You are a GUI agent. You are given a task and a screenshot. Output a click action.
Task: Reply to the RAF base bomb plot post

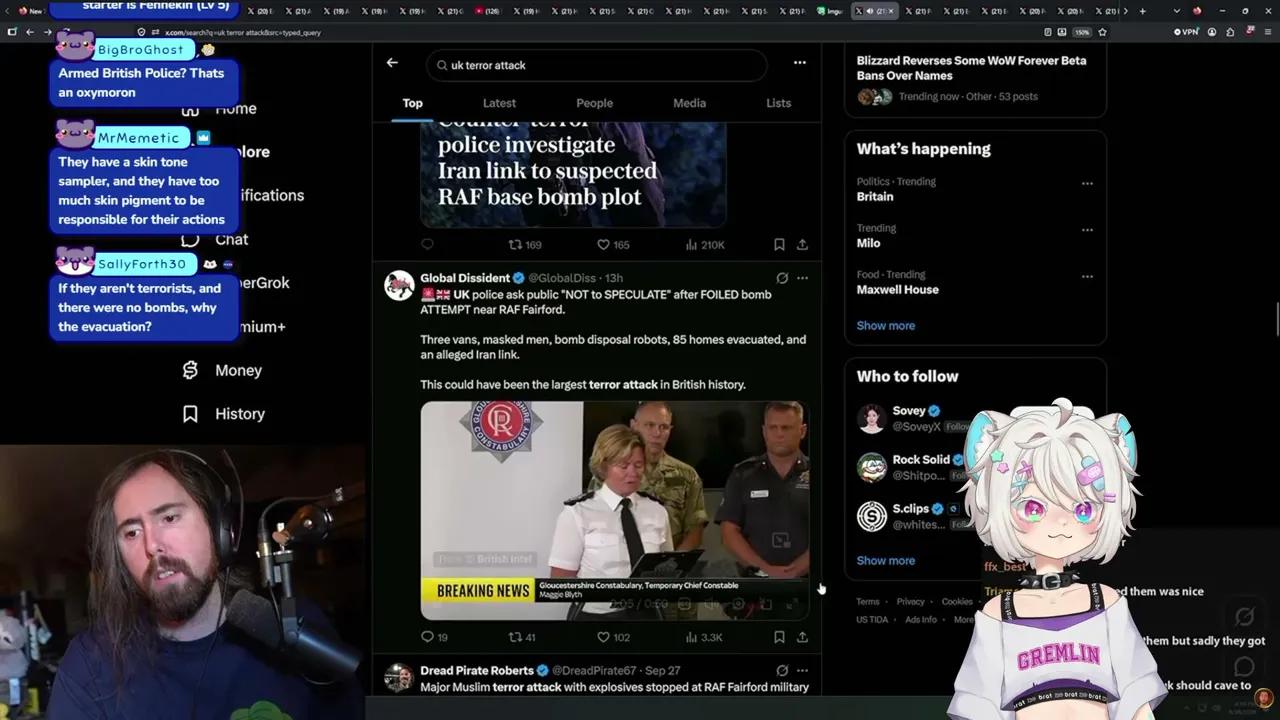427,245
